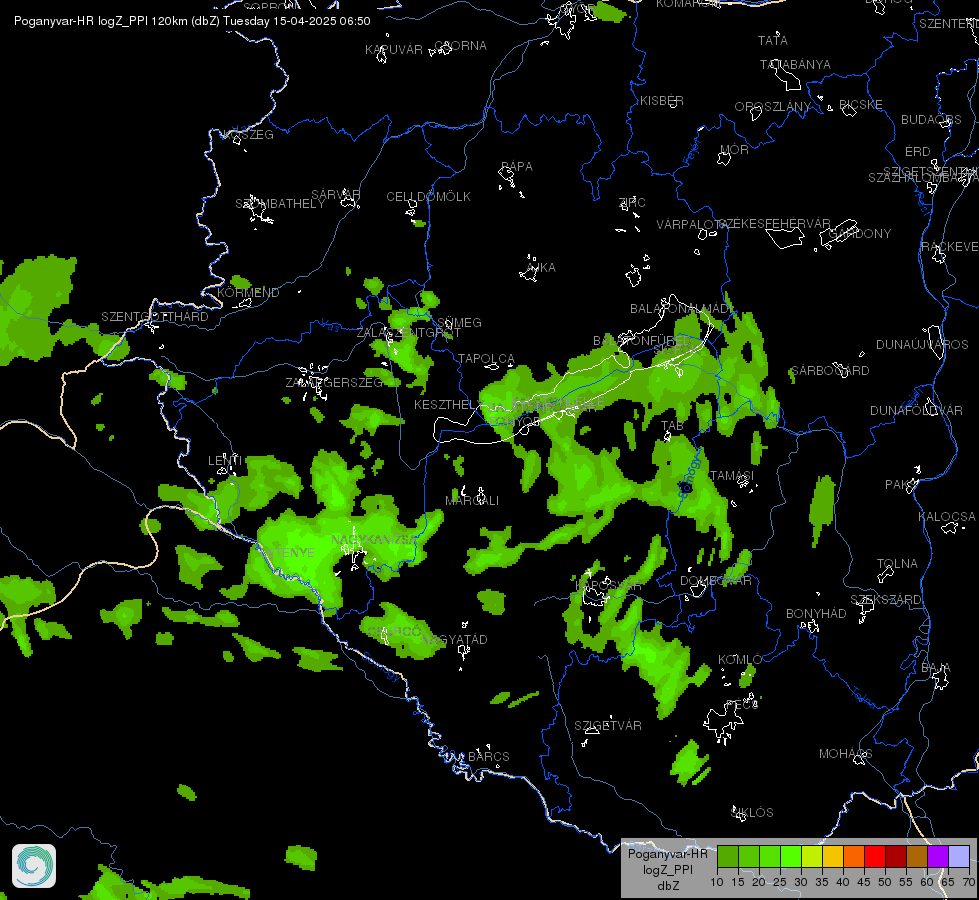The image size is (979, 900).
Task: Select the BALATONALMÁDI town label
Action: coord(683,309)
